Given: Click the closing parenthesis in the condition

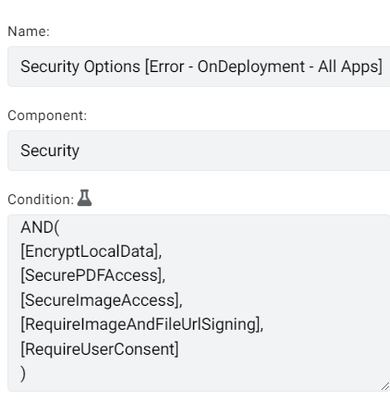Looking at the screenshot, I should coord(23,374).
